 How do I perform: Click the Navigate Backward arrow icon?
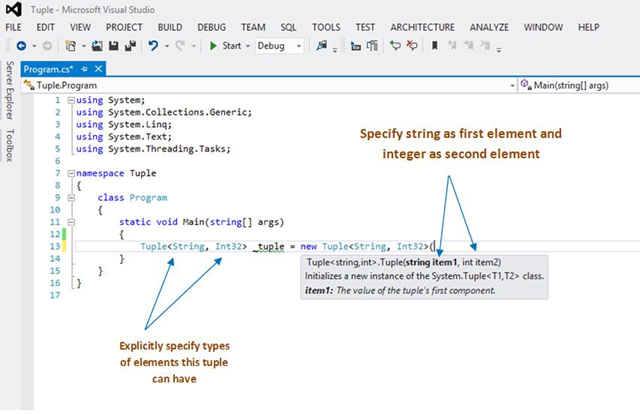[x=22, y=46]
